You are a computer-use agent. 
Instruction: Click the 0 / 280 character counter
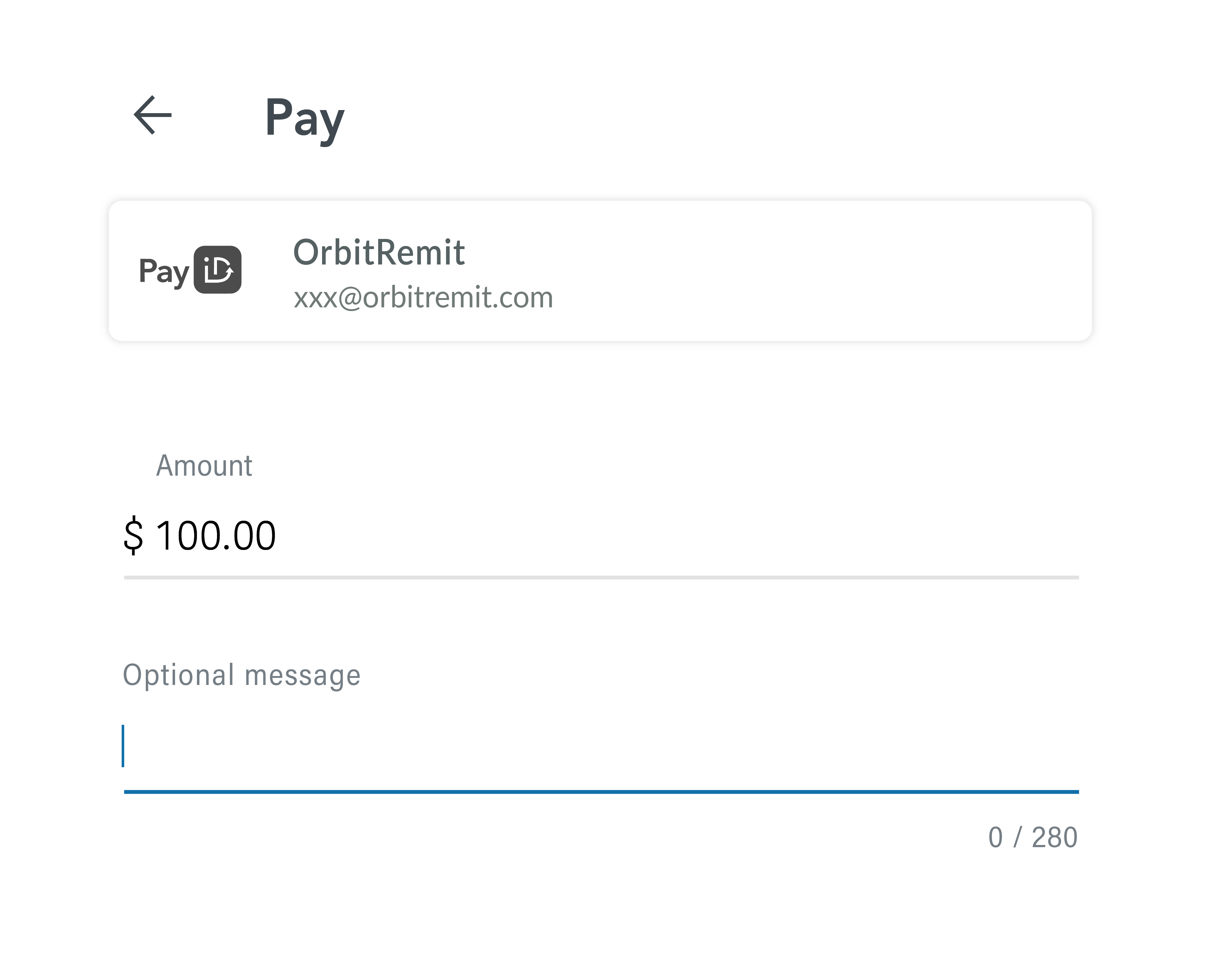click(1033, 837)
